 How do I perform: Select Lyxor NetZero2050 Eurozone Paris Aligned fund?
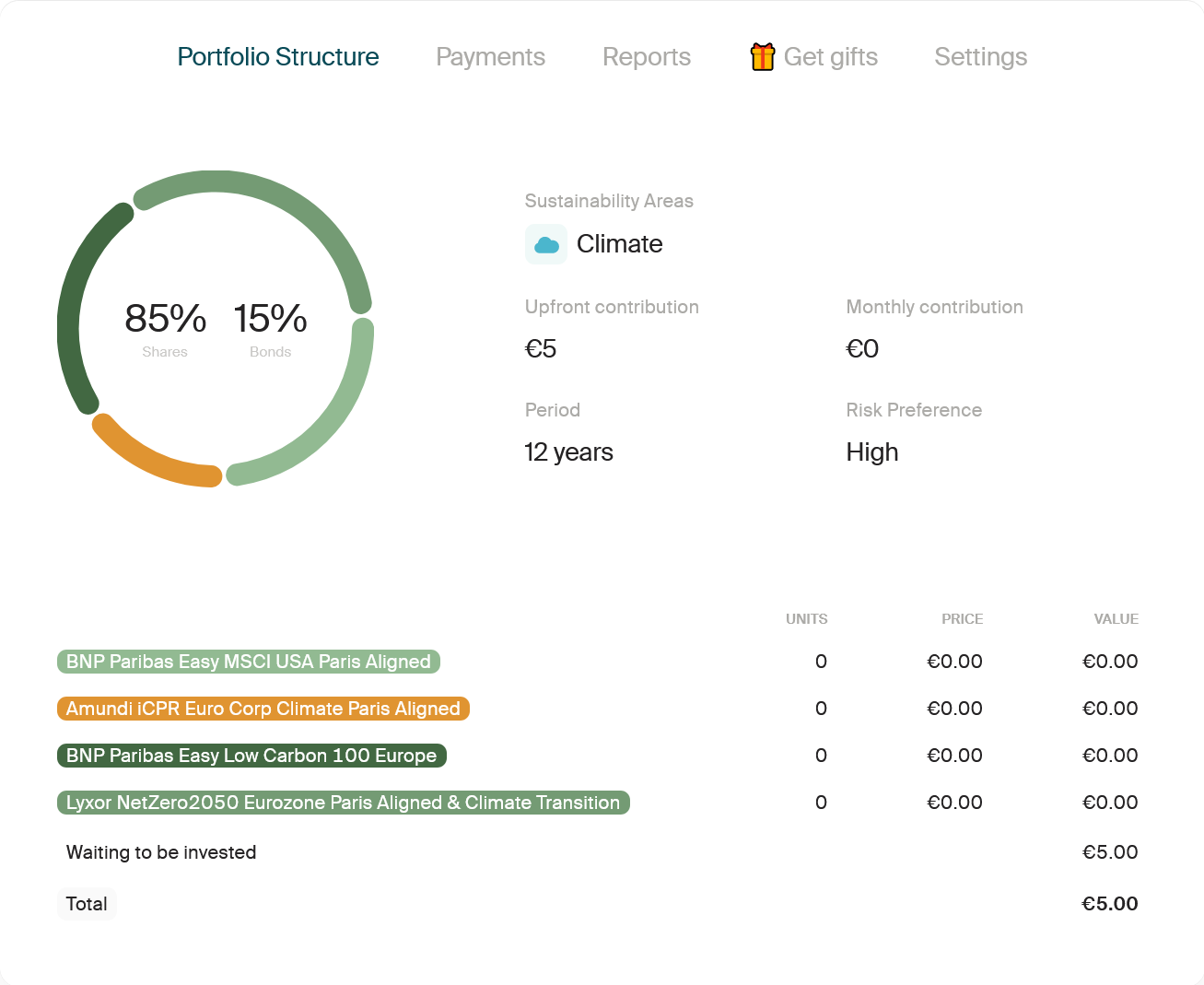(x=344, y=803)
